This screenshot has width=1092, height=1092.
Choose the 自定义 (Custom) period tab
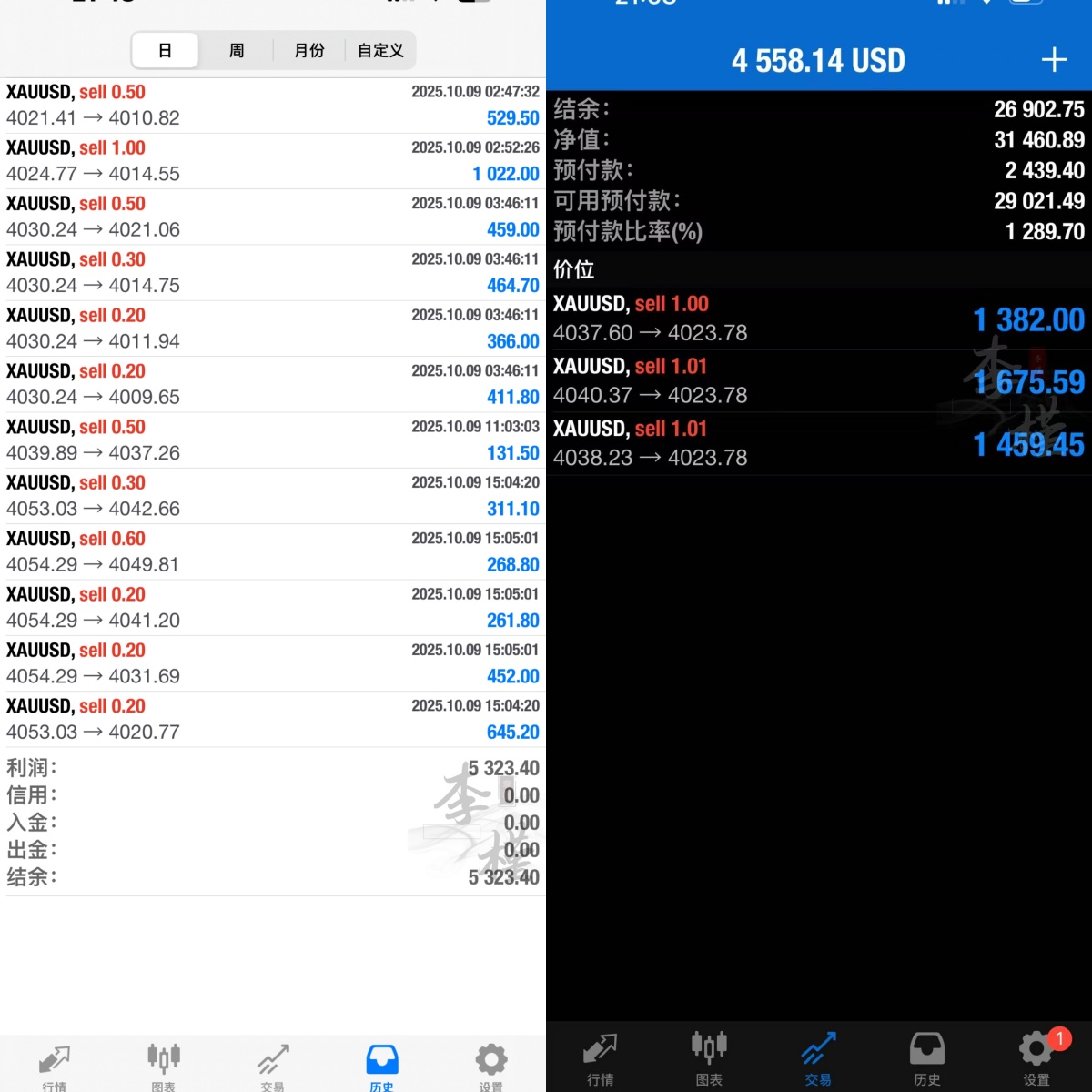pos(380,51)
